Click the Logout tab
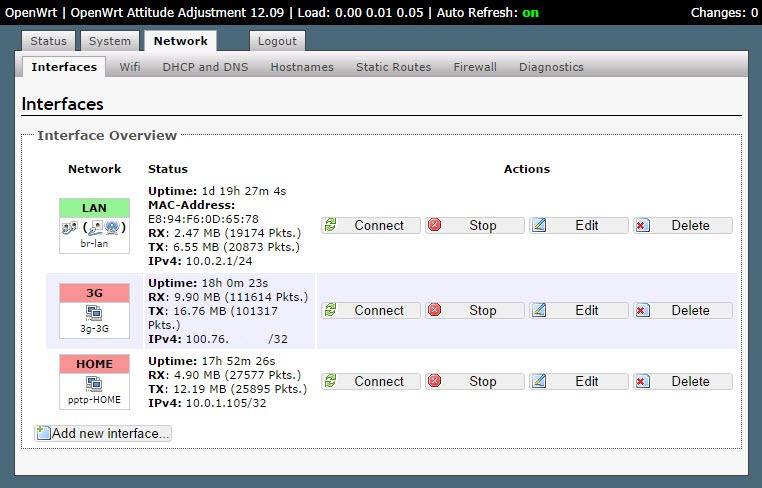Image resolution: width=762 pixels, height=488 pixels. tap(277, 41)
